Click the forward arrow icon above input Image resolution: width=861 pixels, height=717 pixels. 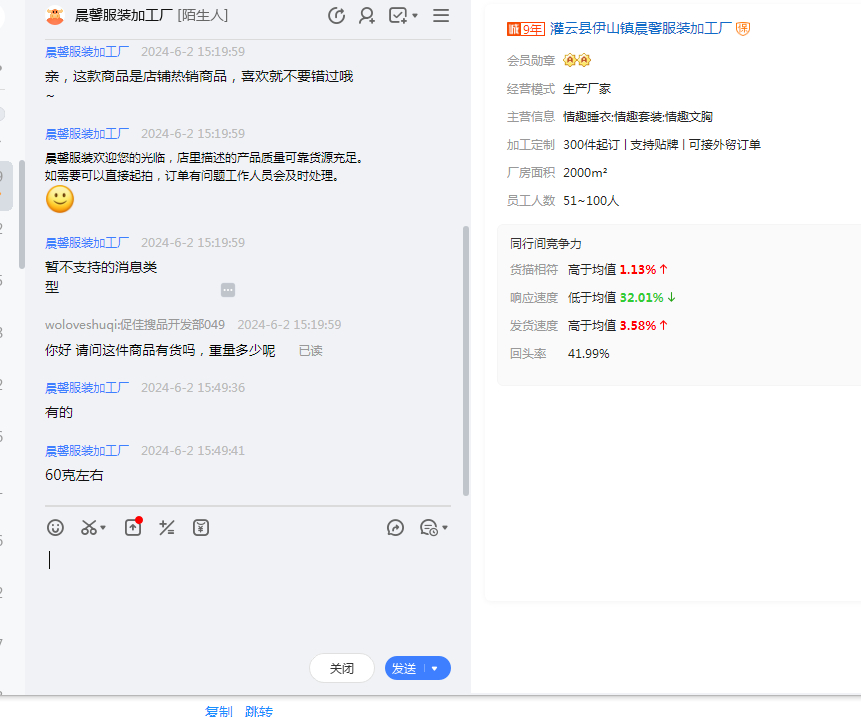point(395,527)
